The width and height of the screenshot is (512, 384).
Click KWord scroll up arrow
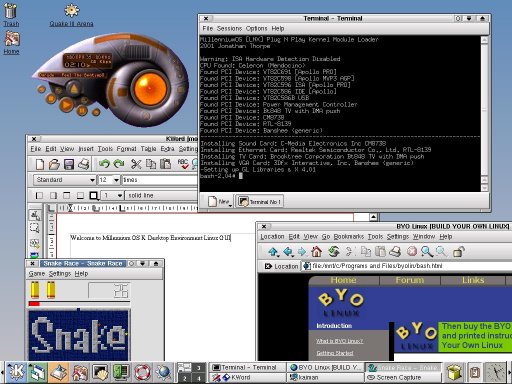[373, 217]
